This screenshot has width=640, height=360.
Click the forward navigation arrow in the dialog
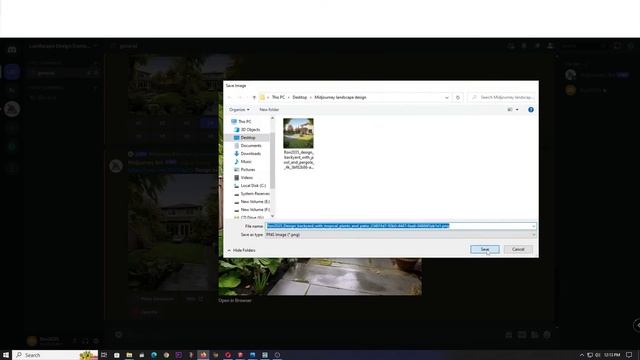tap(240, 98)
